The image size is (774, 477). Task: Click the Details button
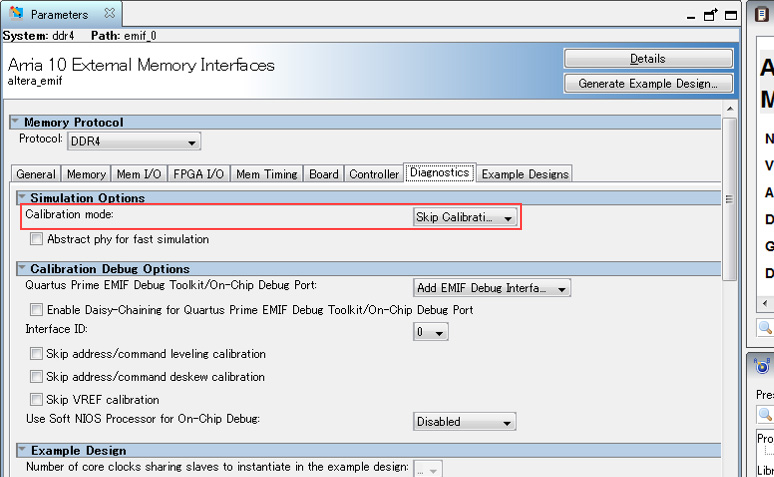coord(647,59)
